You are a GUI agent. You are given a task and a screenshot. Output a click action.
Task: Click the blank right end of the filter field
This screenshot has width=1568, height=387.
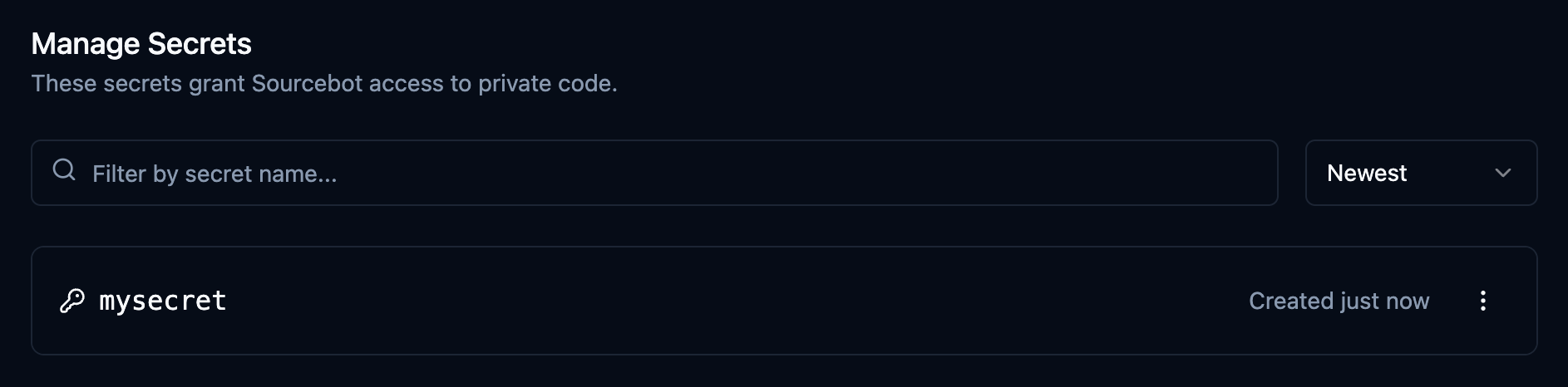point(1164,173)
